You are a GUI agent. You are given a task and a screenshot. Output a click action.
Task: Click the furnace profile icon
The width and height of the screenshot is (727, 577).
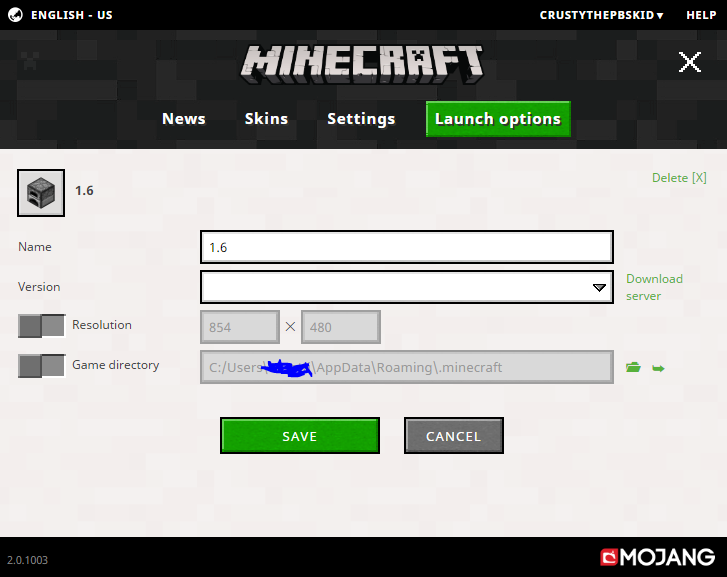(x=41, y=193)
